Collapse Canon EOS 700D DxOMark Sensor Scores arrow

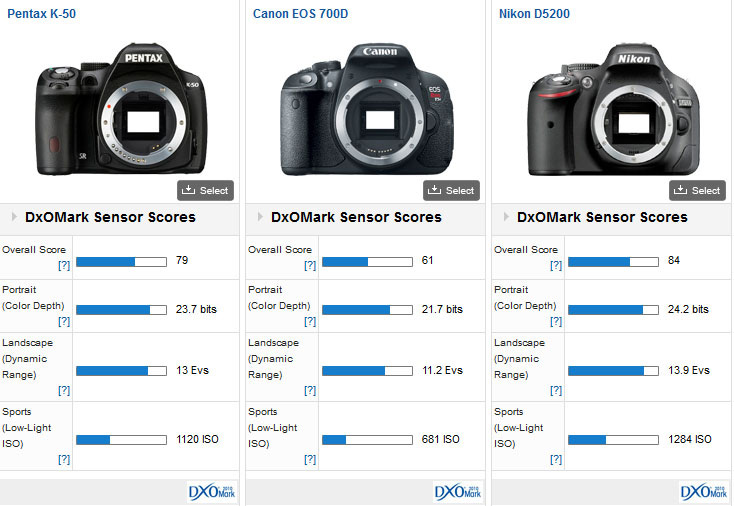pyautogui.click(x=260, y=217)
